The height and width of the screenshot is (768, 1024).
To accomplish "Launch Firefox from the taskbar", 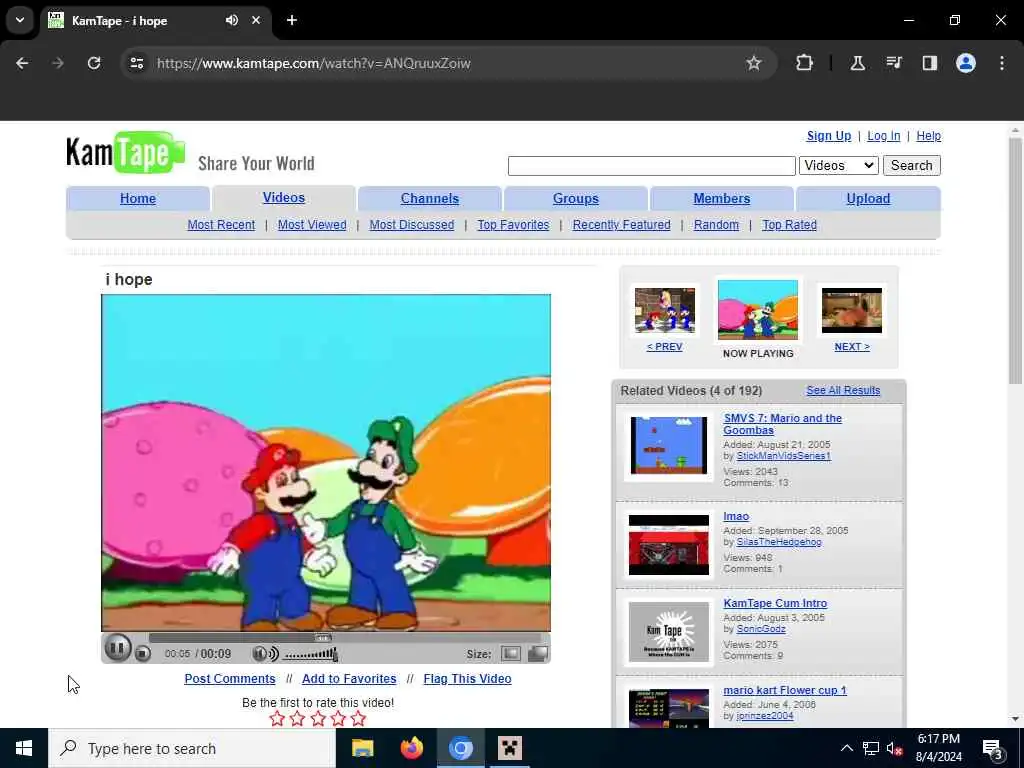I will (411, 748).
